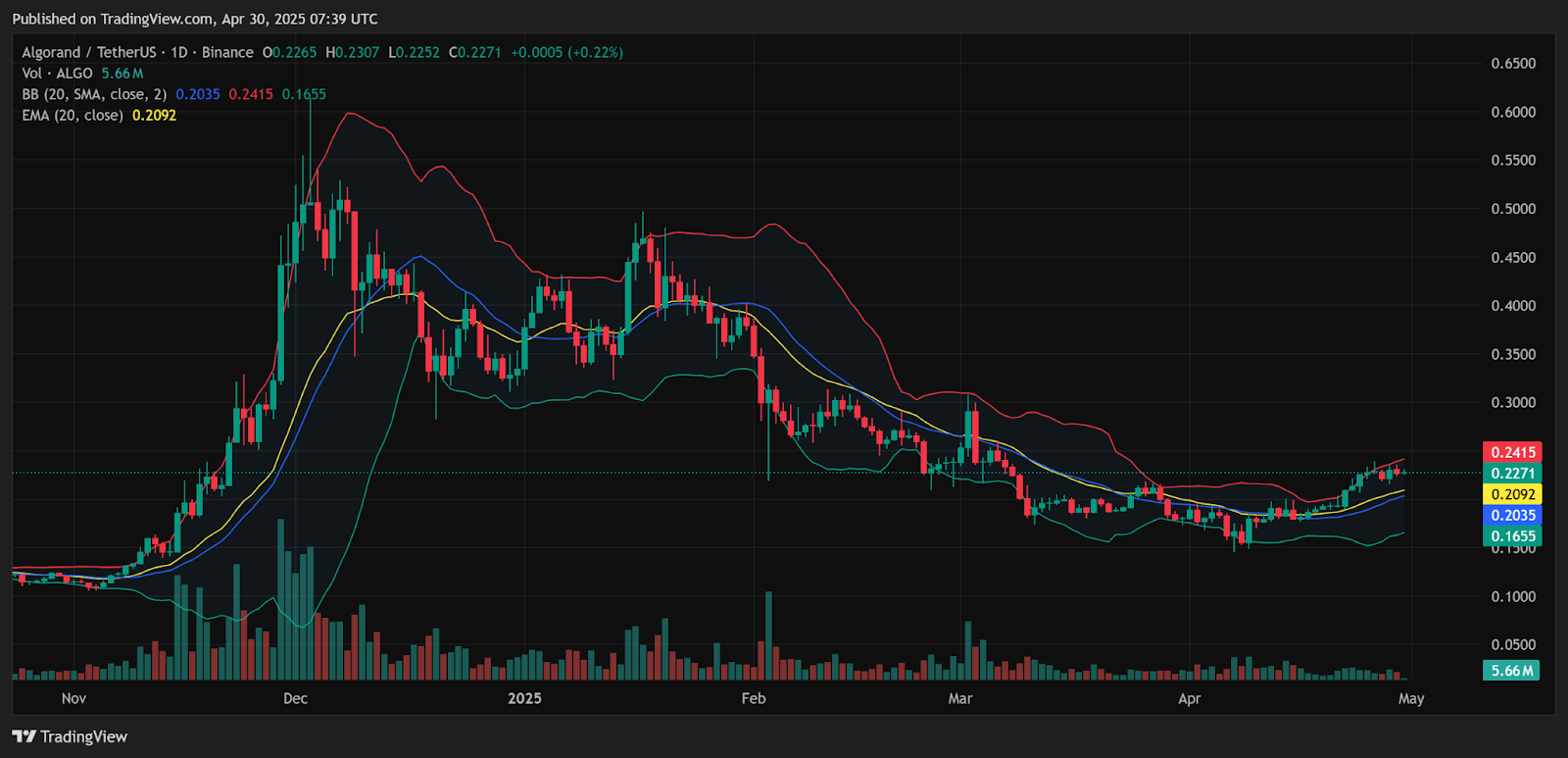Click the blue 0.2035 basis price label

point(1512,515)
